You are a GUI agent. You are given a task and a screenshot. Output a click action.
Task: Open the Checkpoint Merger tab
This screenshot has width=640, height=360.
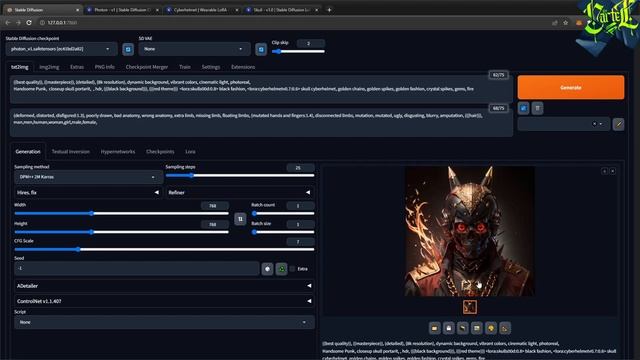pyautogui.click(x=147, y=67)
